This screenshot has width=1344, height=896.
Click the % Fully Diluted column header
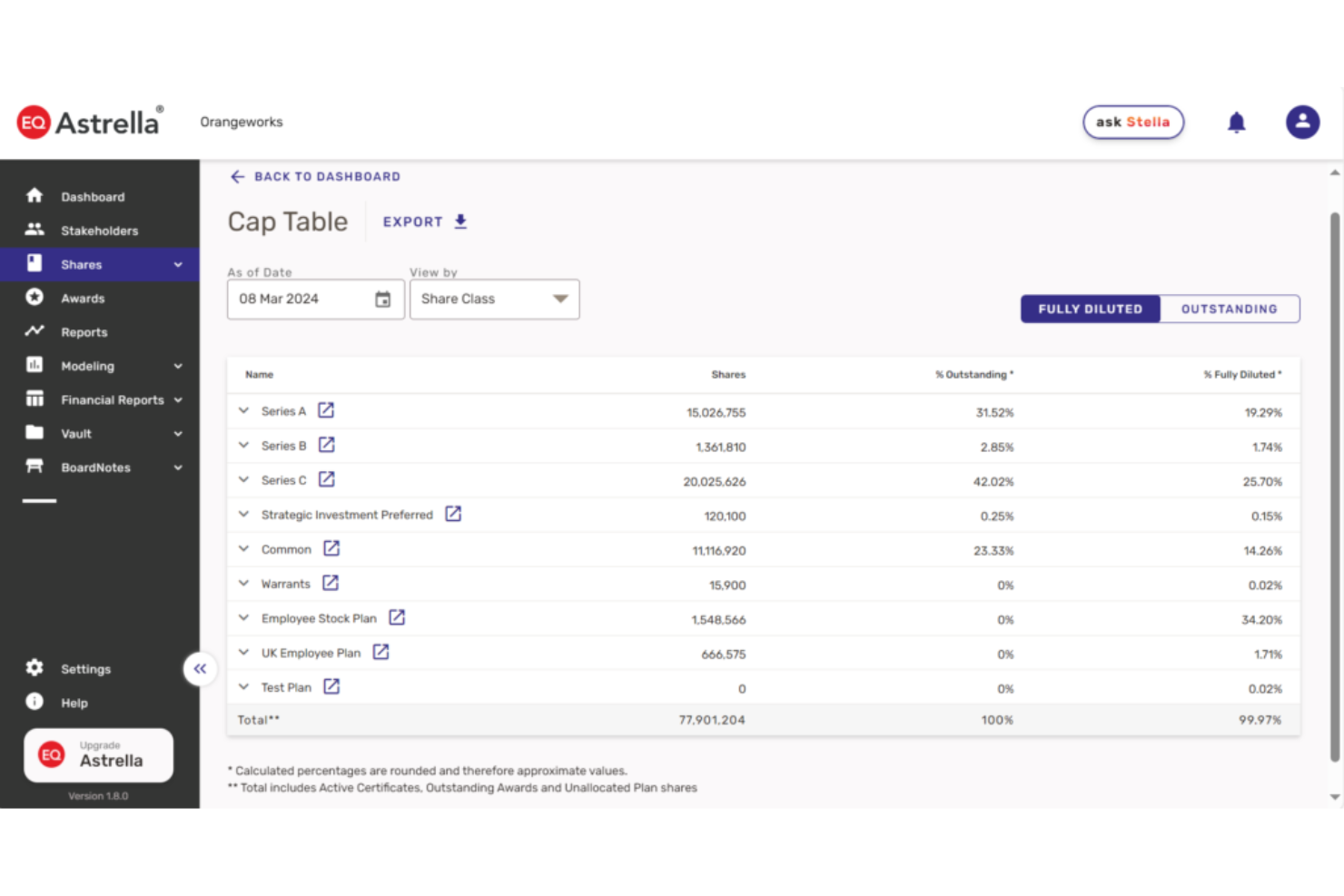click(1243, 374)
